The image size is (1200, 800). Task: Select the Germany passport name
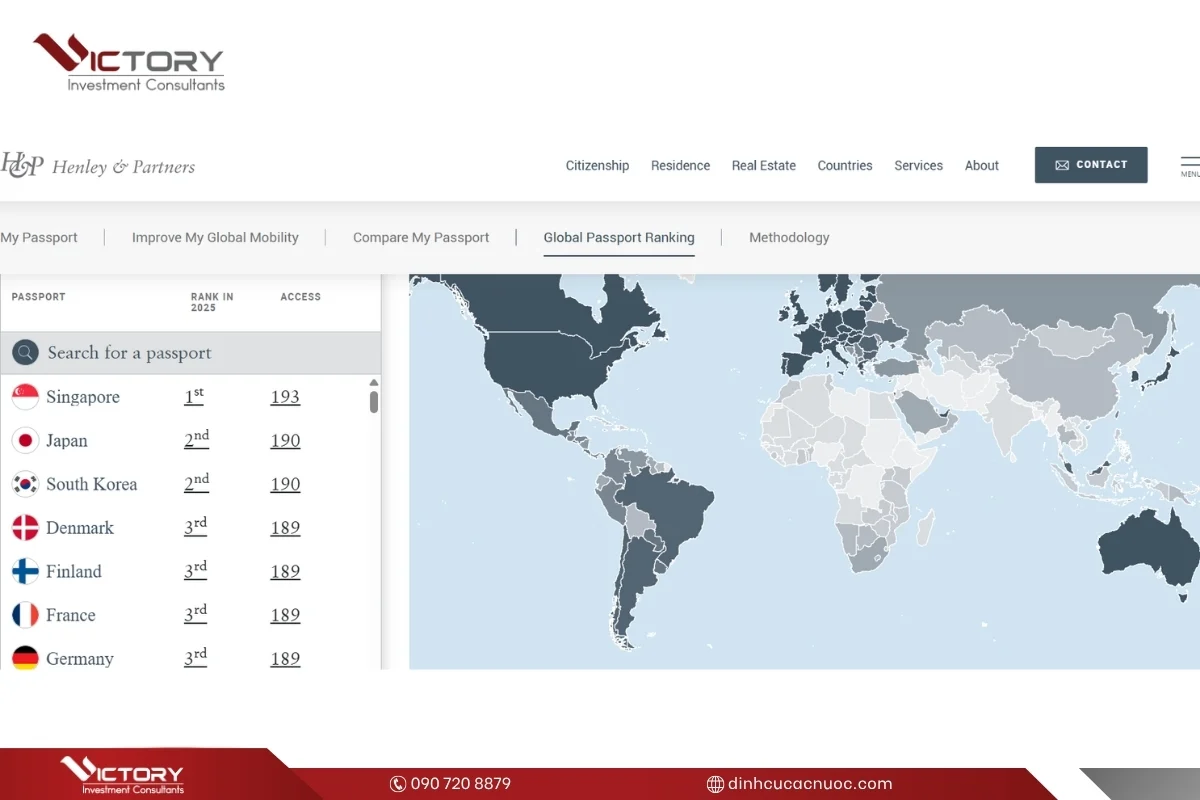point(80,659)
